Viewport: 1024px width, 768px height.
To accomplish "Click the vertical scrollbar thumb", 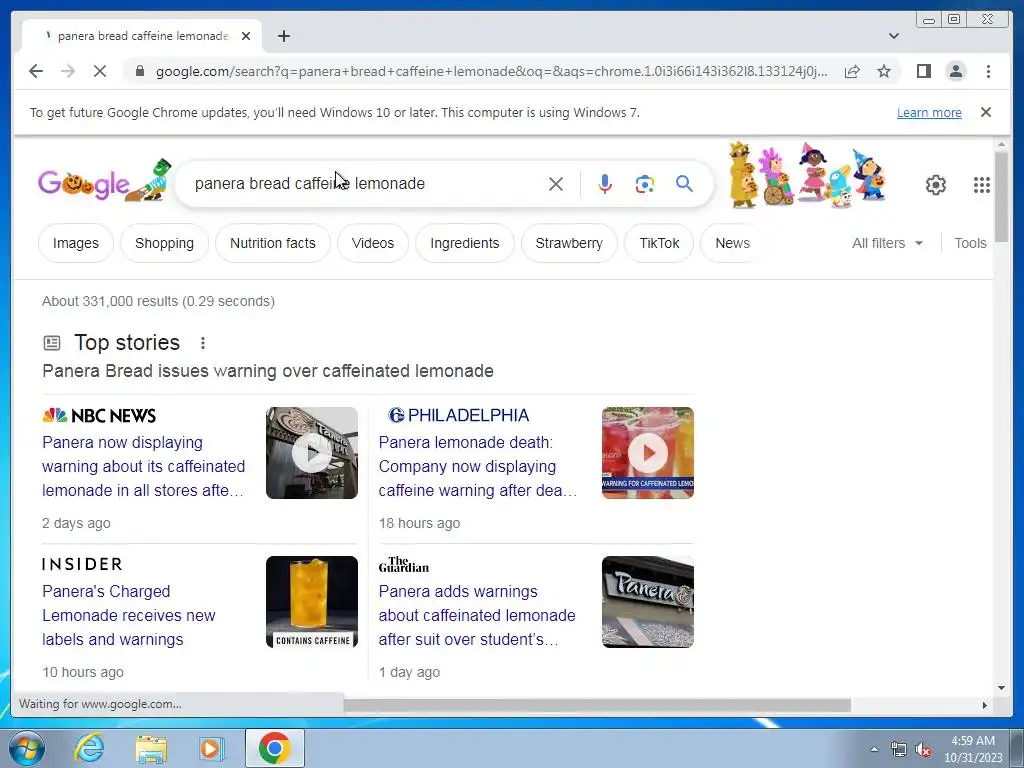I will pos(1002,196).
